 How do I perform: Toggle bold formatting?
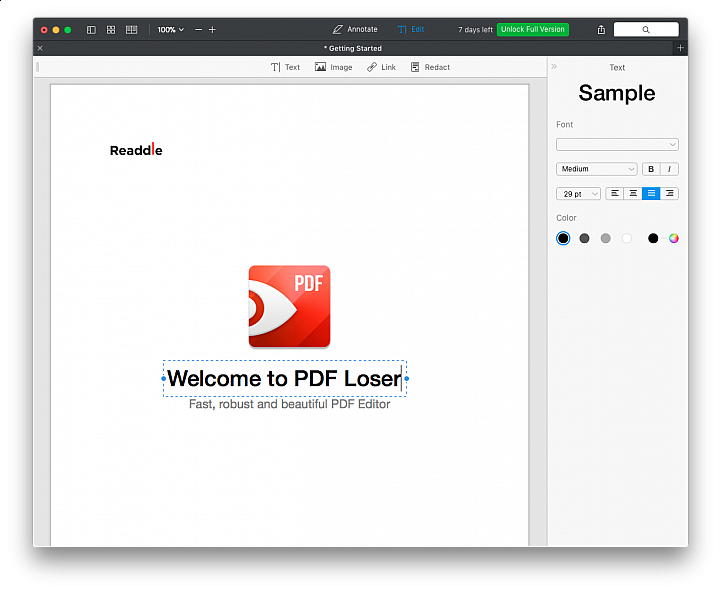point(651,169)
